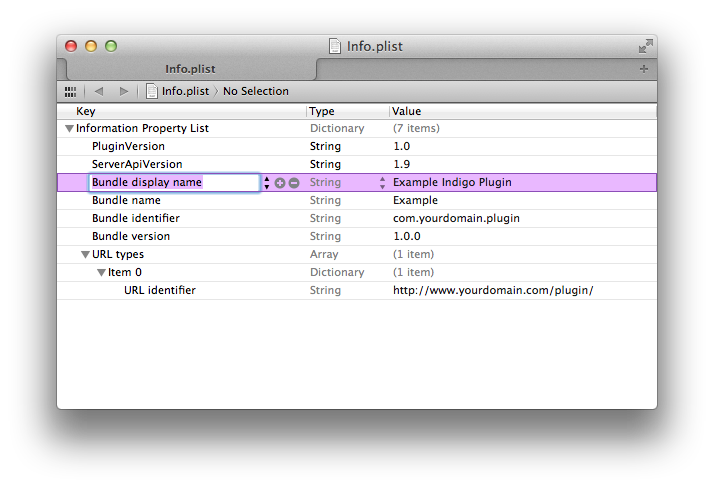Image resolution: width=714 pixels, height=488 pixels.
Task: Select the Item 0 row label
Action: point(125,272)
